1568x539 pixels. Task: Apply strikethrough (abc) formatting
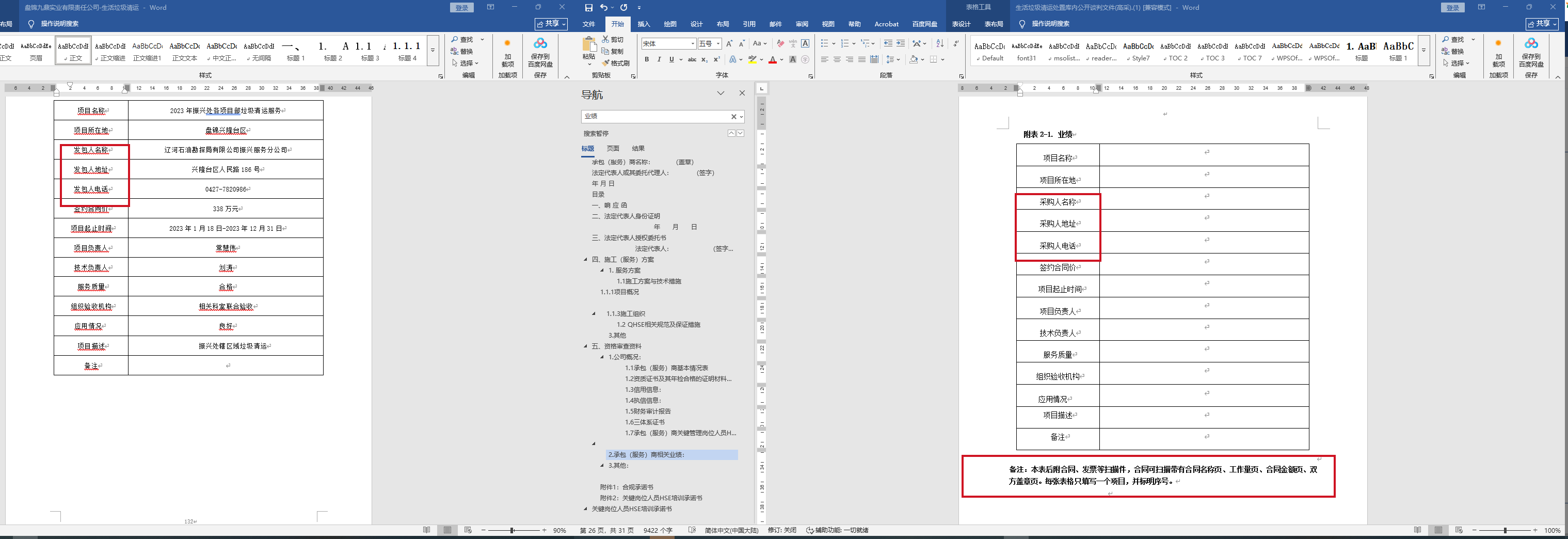692,60
